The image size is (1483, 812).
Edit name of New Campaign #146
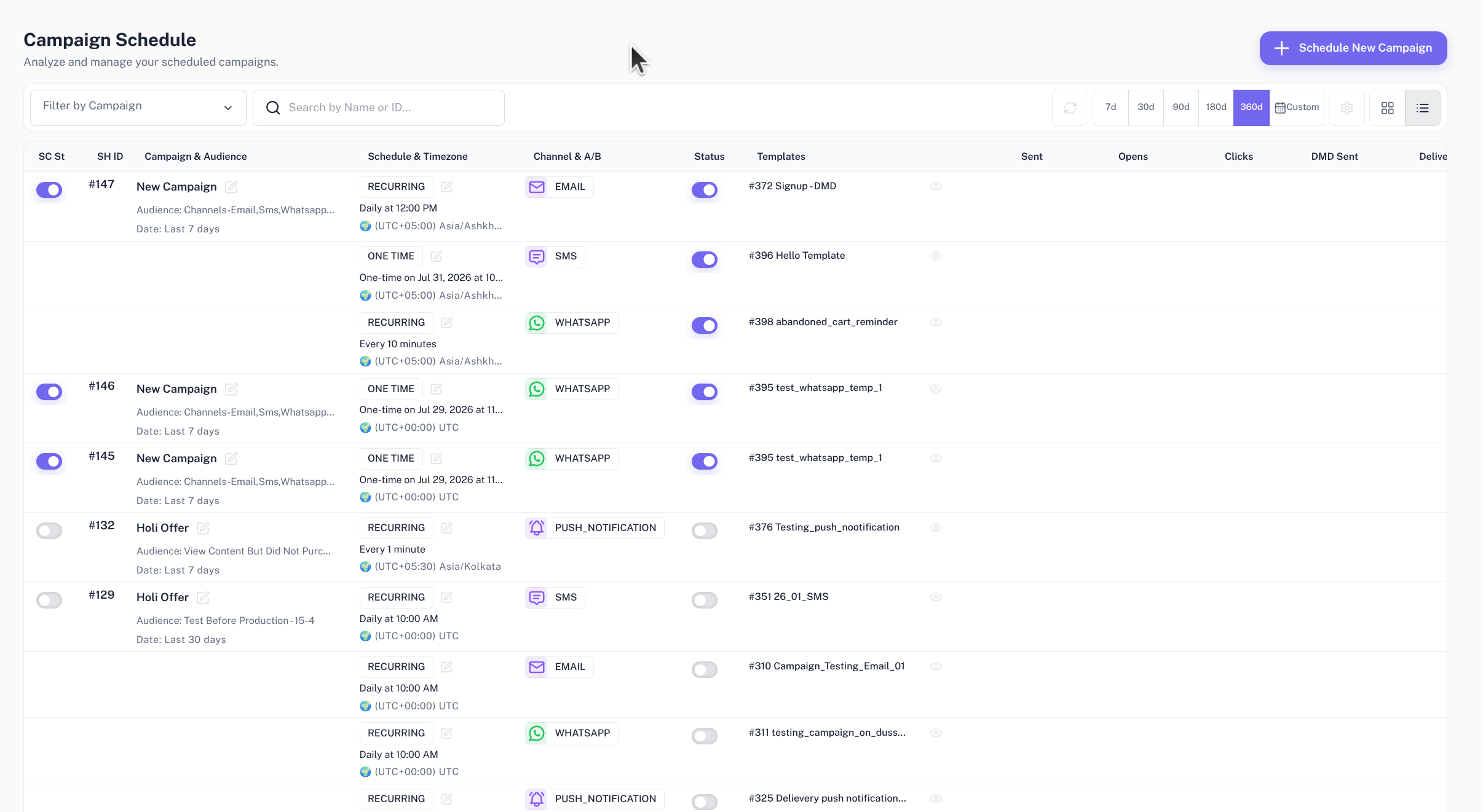(x=231, y=389)
